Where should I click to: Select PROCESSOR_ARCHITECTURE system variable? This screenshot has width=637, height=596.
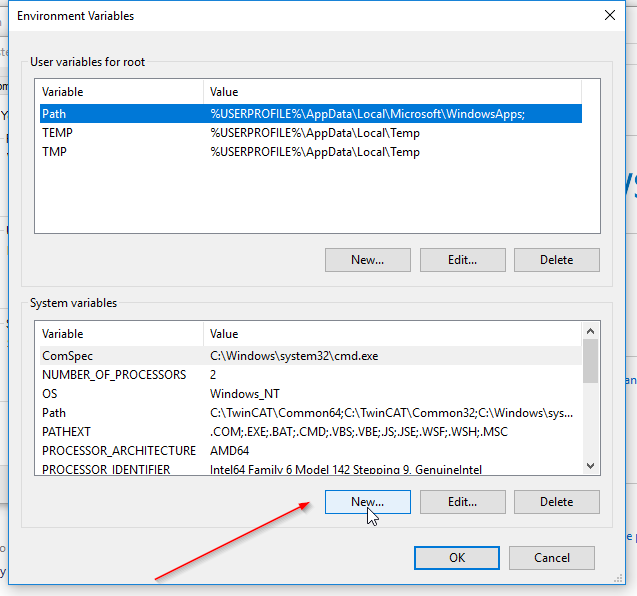point(311,451)
